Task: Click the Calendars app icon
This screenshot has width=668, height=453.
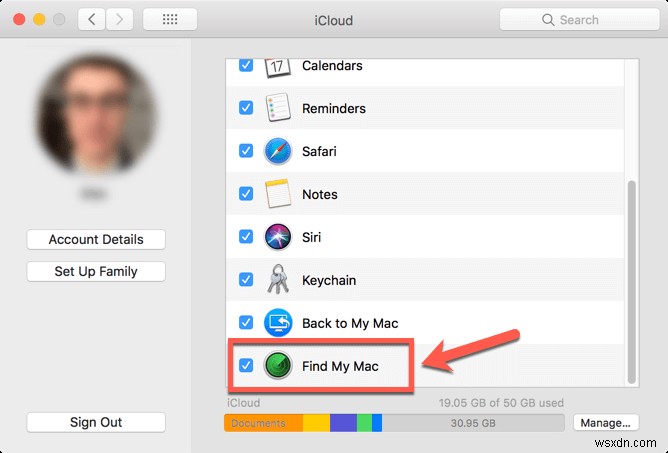Action: pyautogui.click(x=278, y=67)
